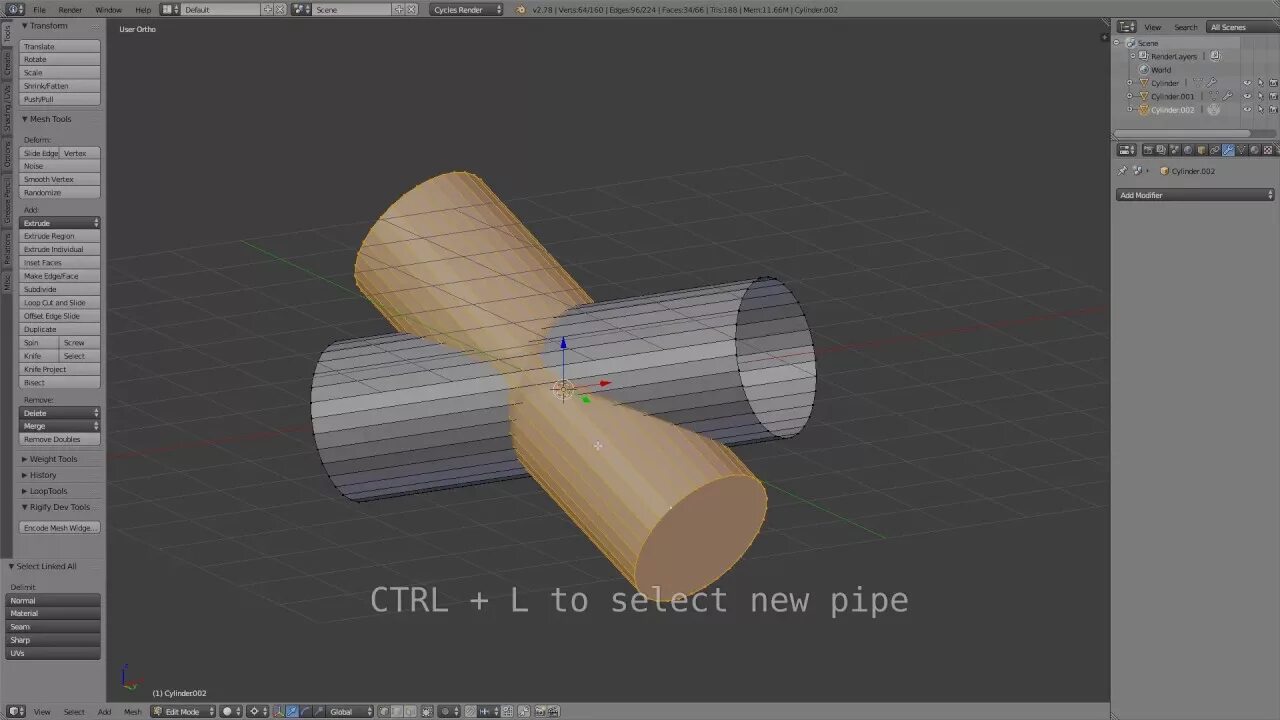Switch to edge select mode
The image size is (1280, 720).
pyautogui.click(x=397, y=711)
